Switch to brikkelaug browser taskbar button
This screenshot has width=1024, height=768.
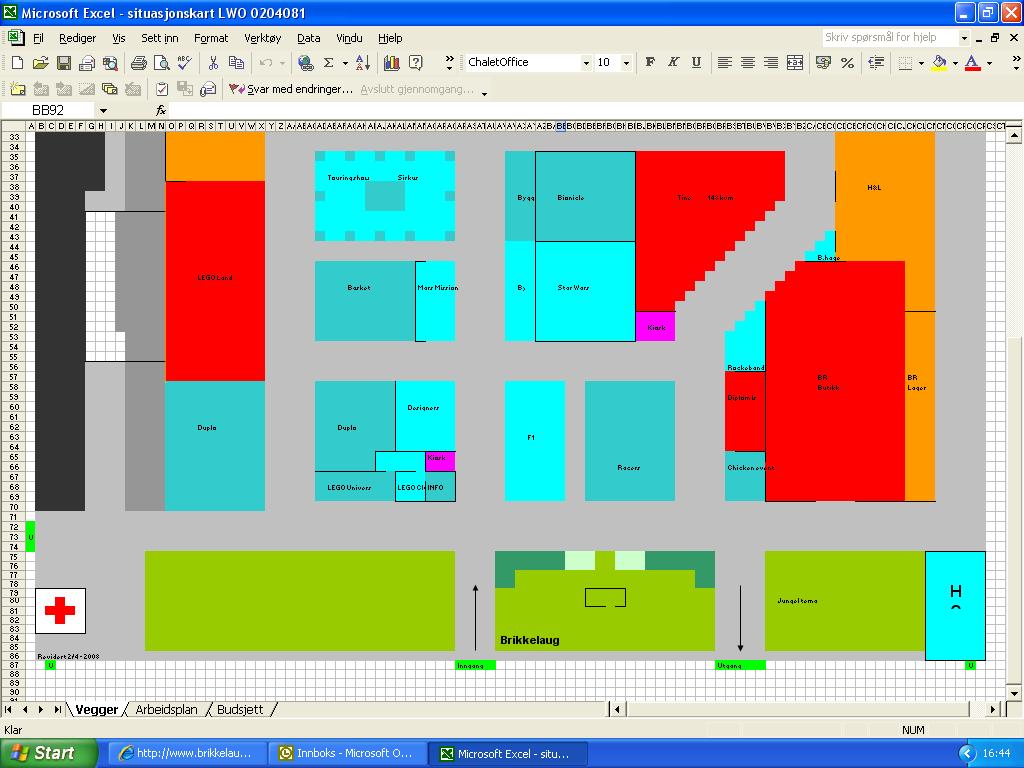point(187,753)
